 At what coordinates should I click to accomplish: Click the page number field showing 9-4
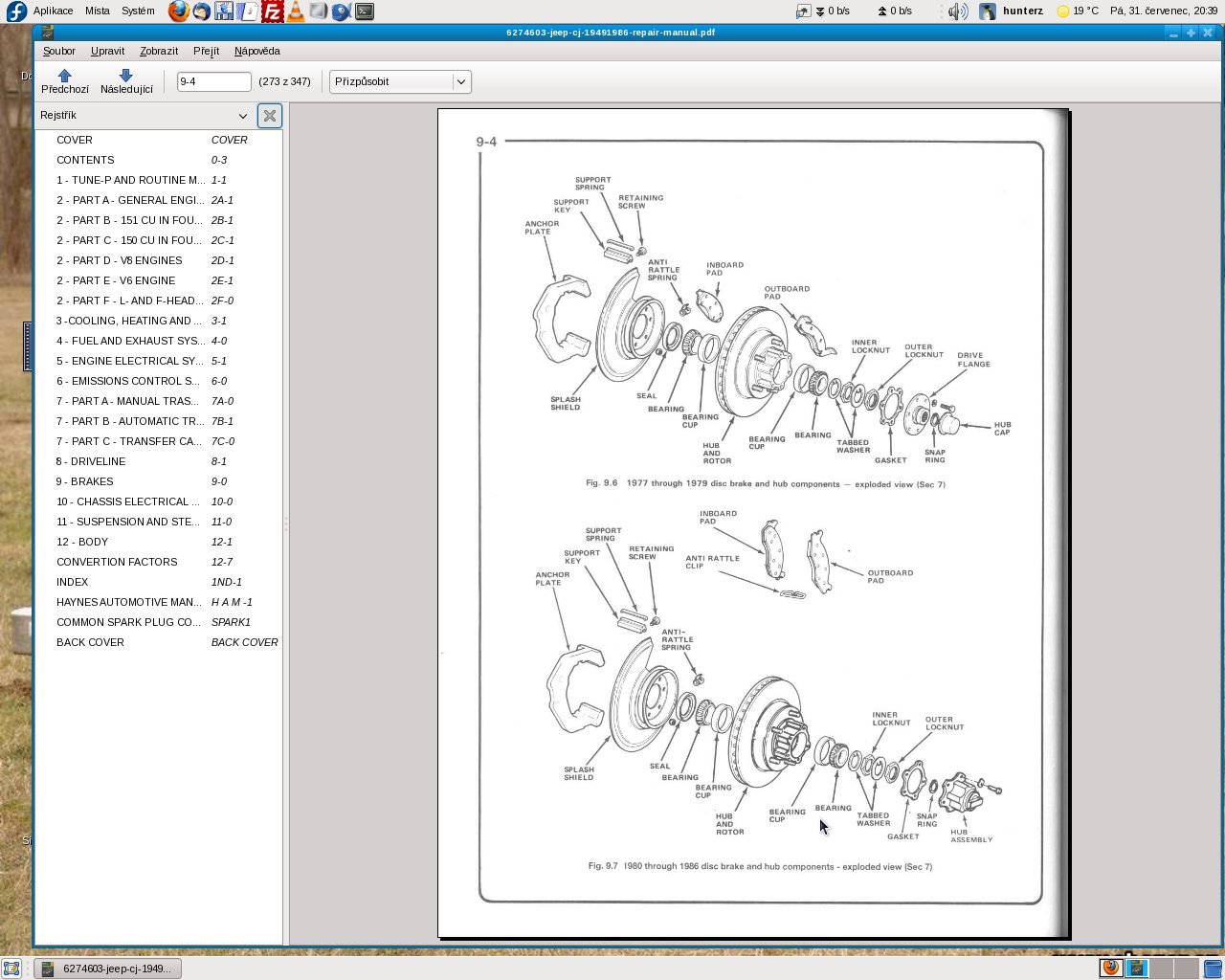[213, 82]
